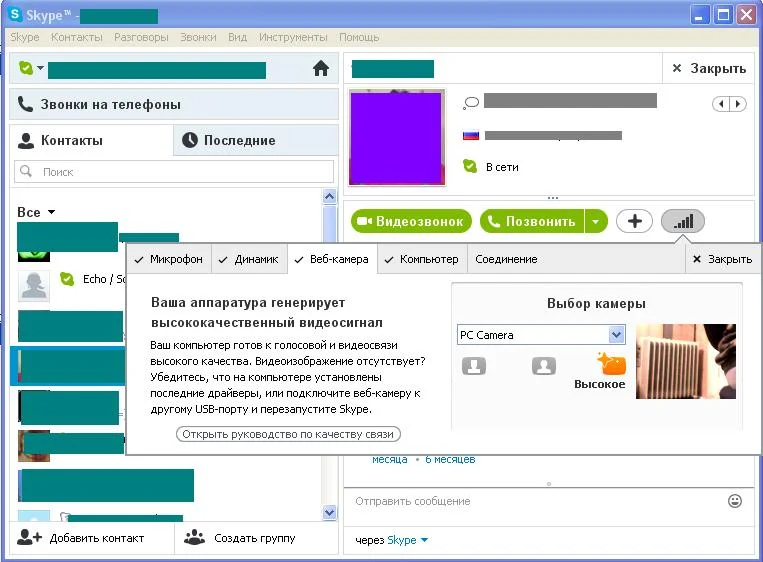
Task: Open the Звонки menu
Action: [x=198, y=37]
